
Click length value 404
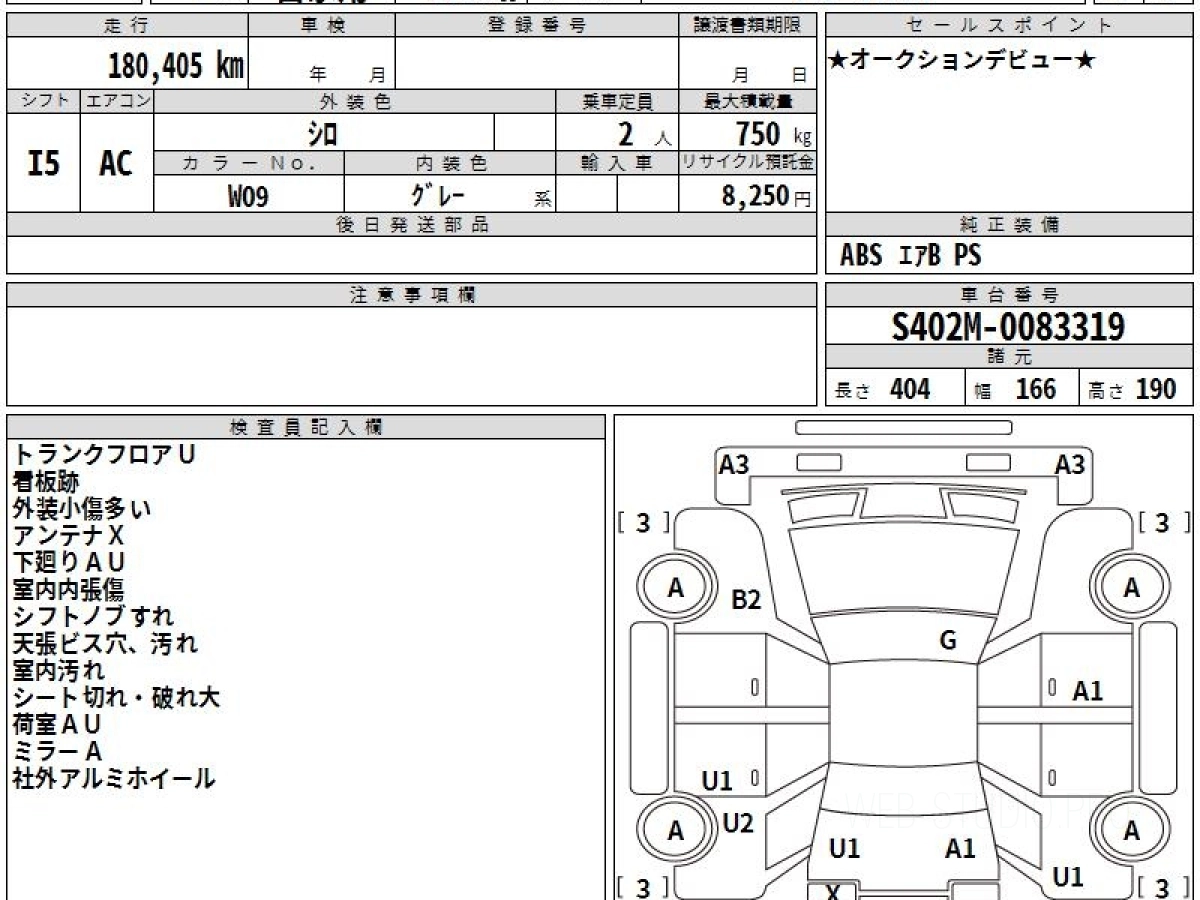pyautogui.click(x=910, y=389)
